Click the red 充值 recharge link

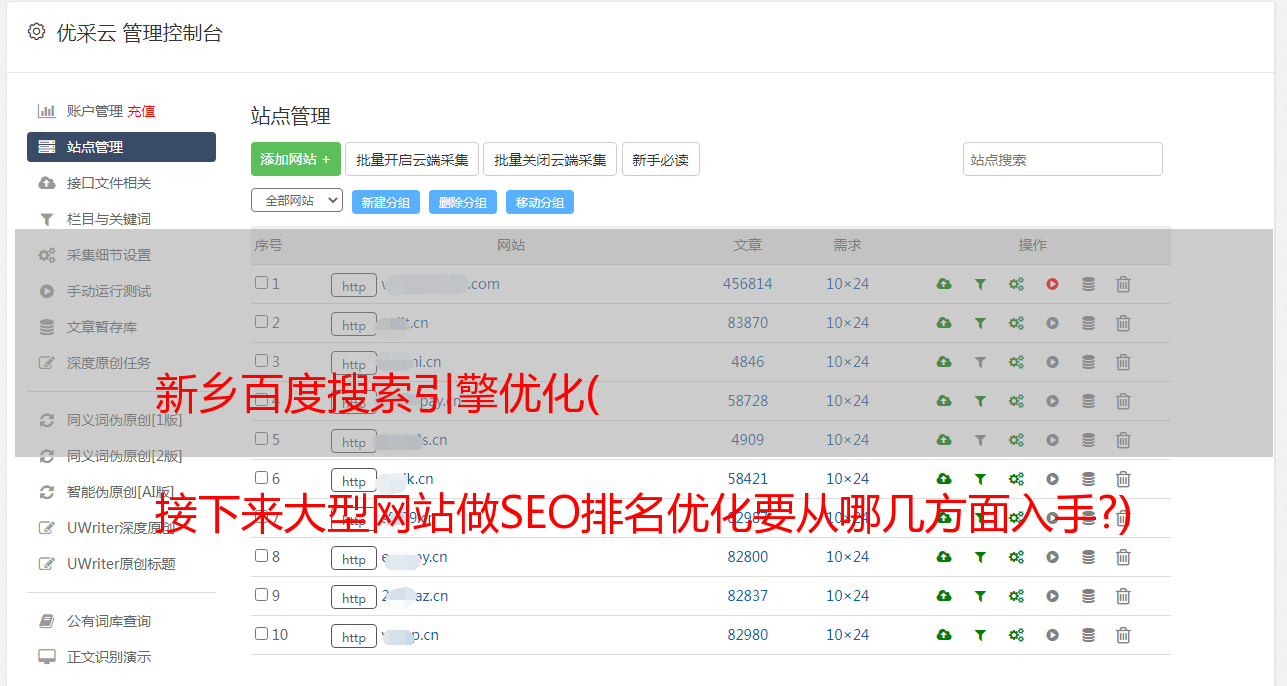(x=141, y=111)
